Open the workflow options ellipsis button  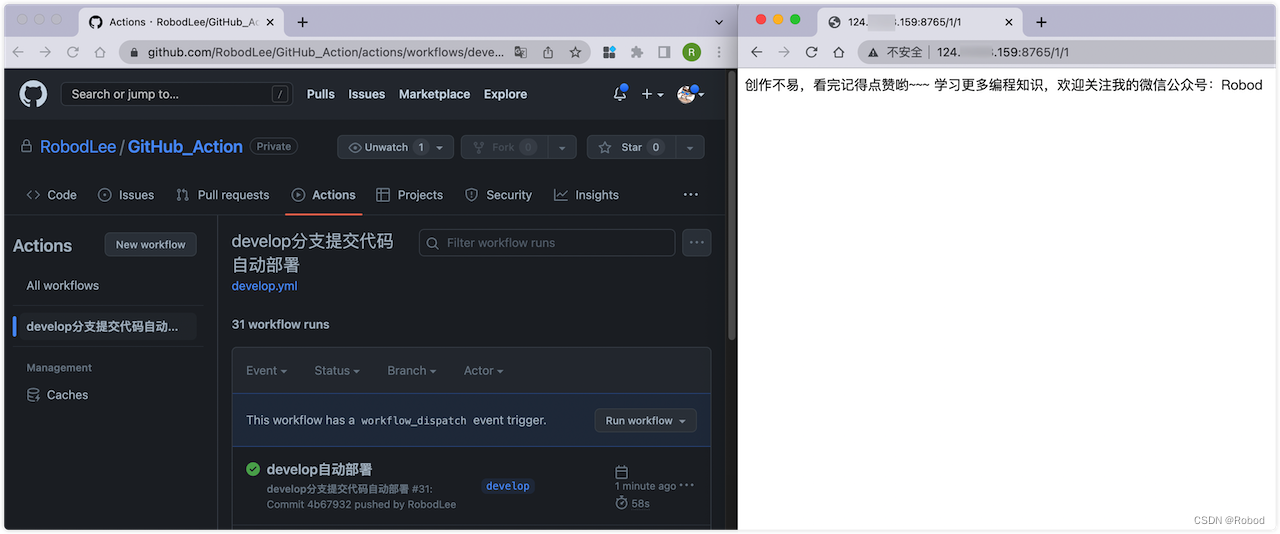[x=697, y=242]
